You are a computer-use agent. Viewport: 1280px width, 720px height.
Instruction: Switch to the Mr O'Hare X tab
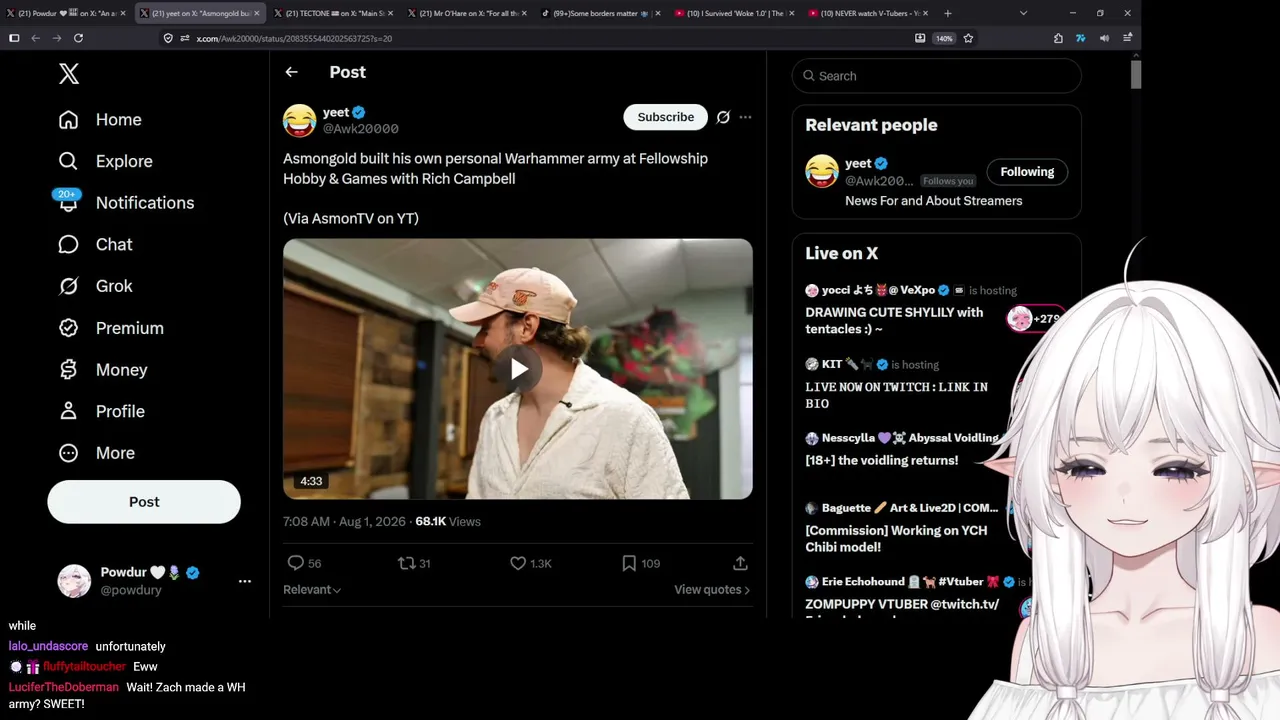(x=467, y=13)
